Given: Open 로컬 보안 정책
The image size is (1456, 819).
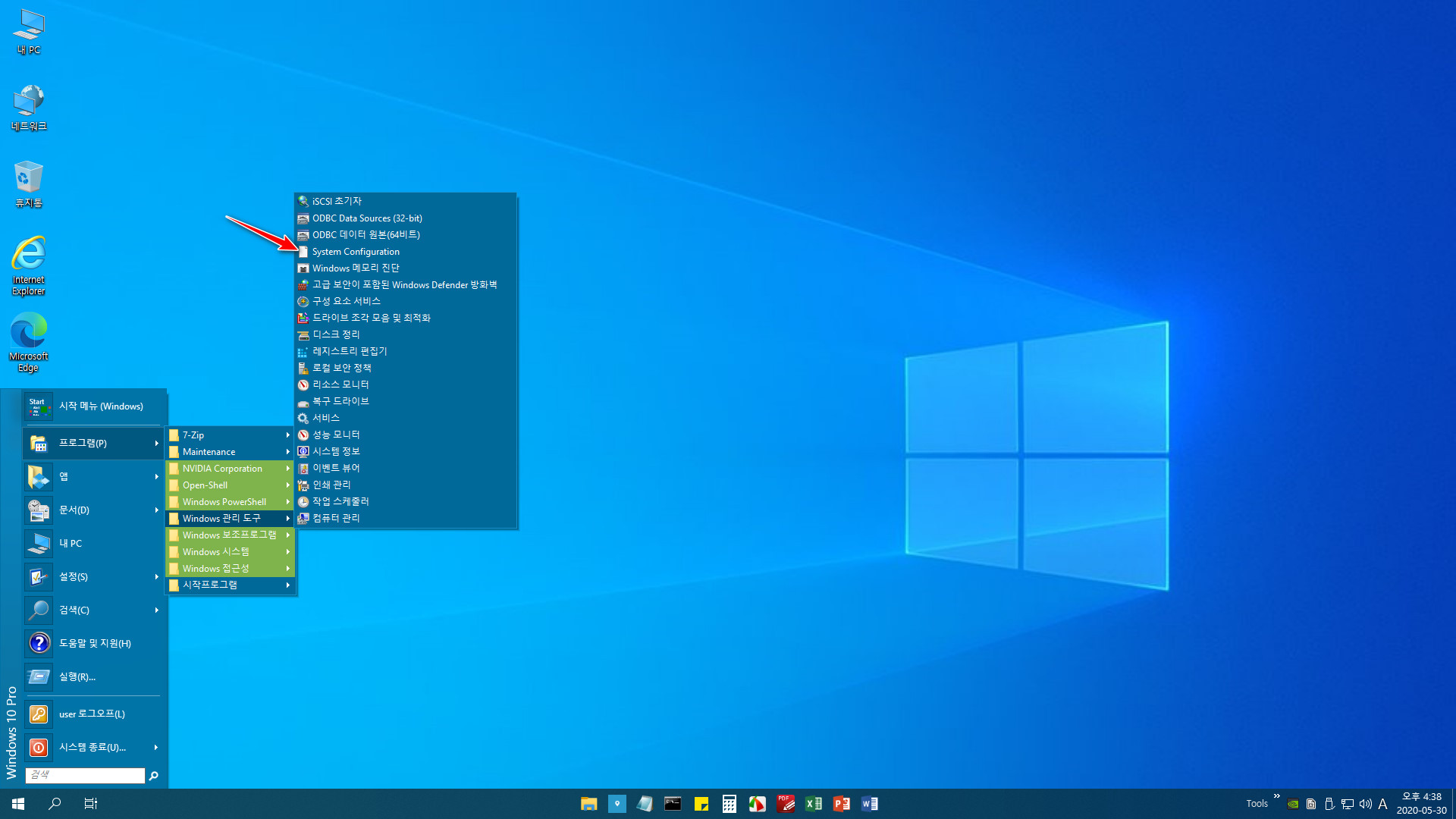Looking at the screenshot, I should point(406,369).
